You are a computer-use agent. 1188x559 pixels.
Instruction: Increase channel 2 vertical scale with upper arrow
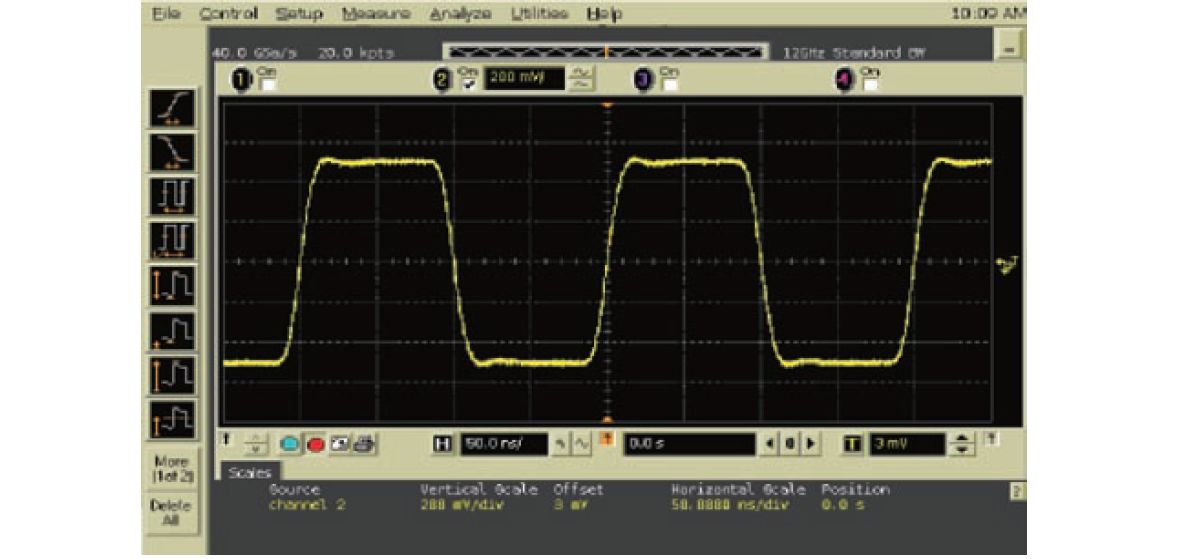pyautogui.click(x=583, y=73)
